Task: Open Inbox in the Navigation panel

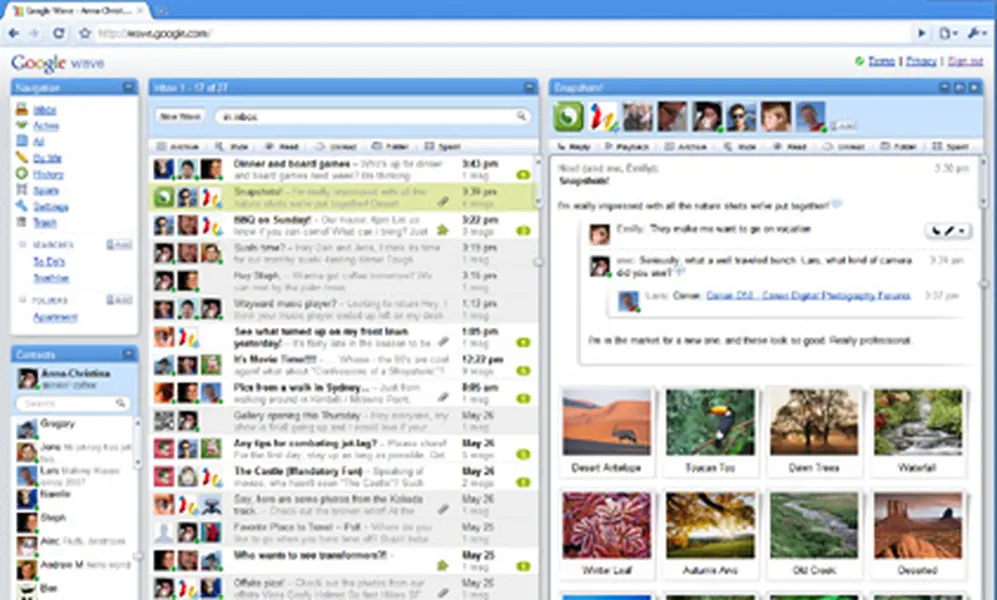Action: [45, 110]
